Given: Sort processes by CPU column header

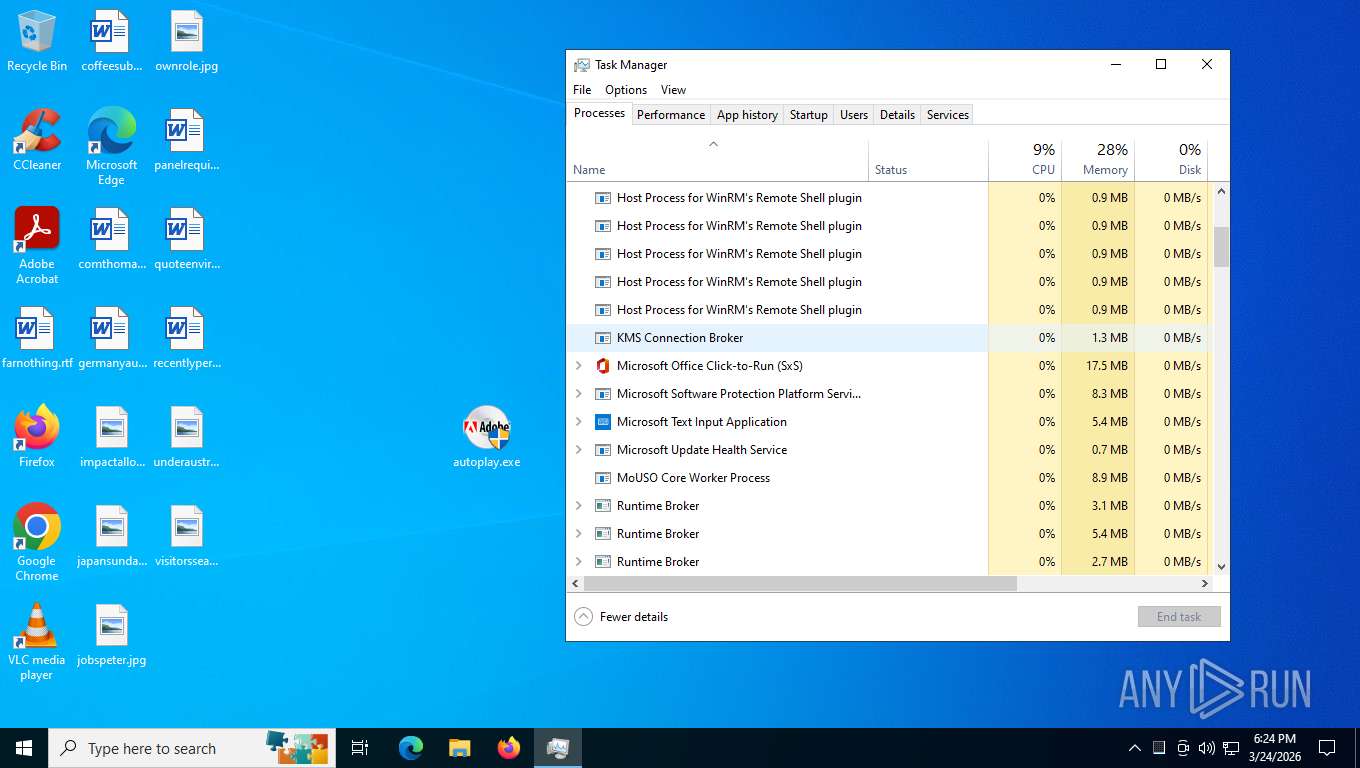Looking at the screenshot, I should tap(1025, 160).
